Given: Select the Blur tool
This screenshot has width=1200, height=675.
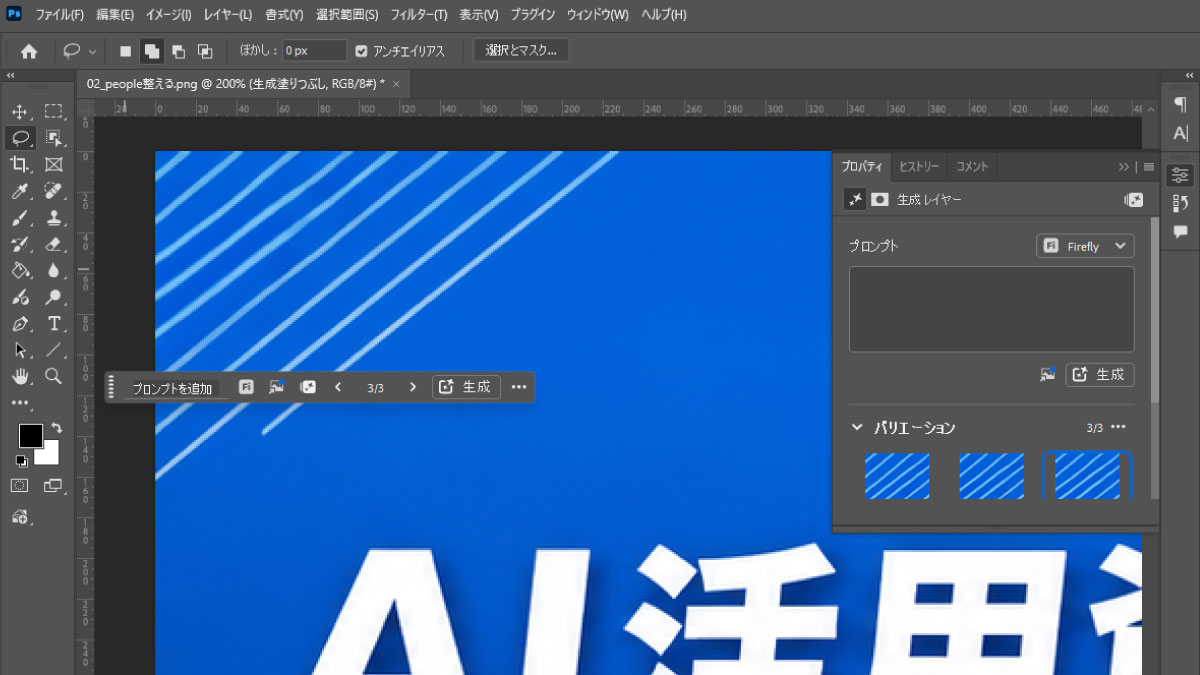Looking at the screenshot, I should [x=53, y=271].
